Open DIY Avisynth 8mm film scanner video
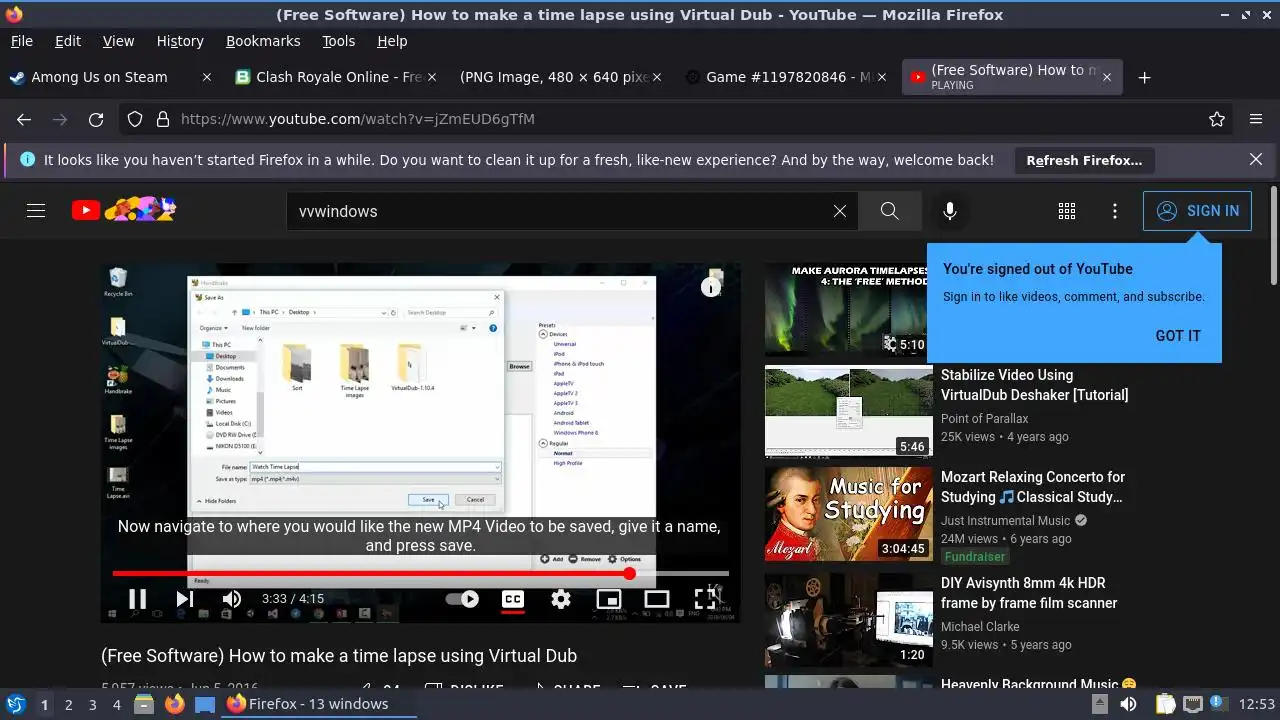The image size is (1280, 720). pyautogui.click(x=1029, y=593)
